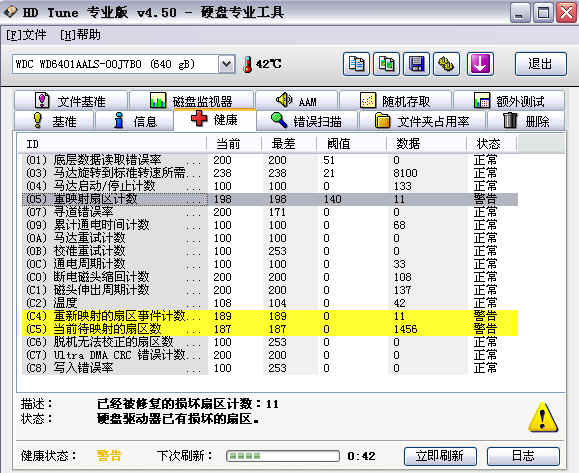Switch to the 基准 tab
Screen dimensions: 579x473
coord(54,121)
